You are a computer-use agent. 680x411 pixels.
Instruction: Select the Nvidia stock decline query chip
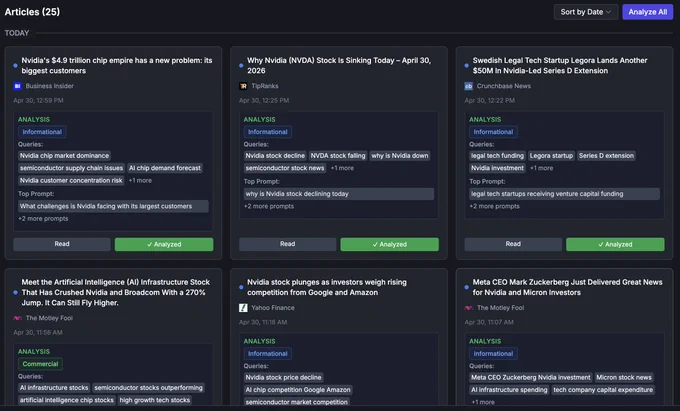tap(275, 156)
